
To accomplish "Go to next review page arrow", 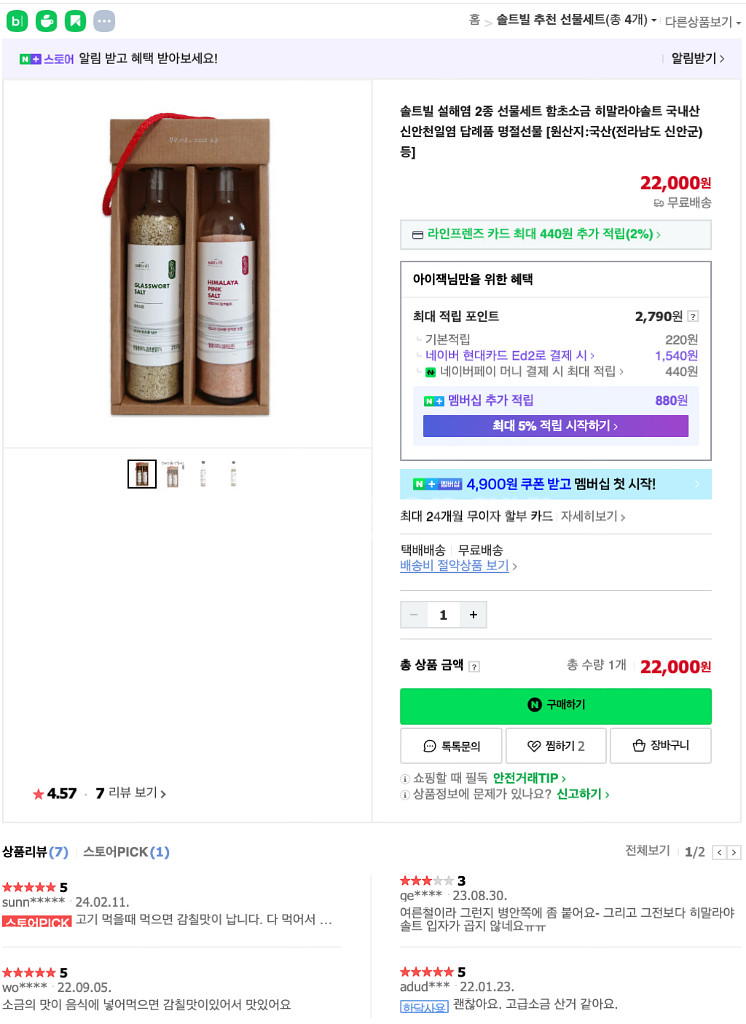I will 734,853.
